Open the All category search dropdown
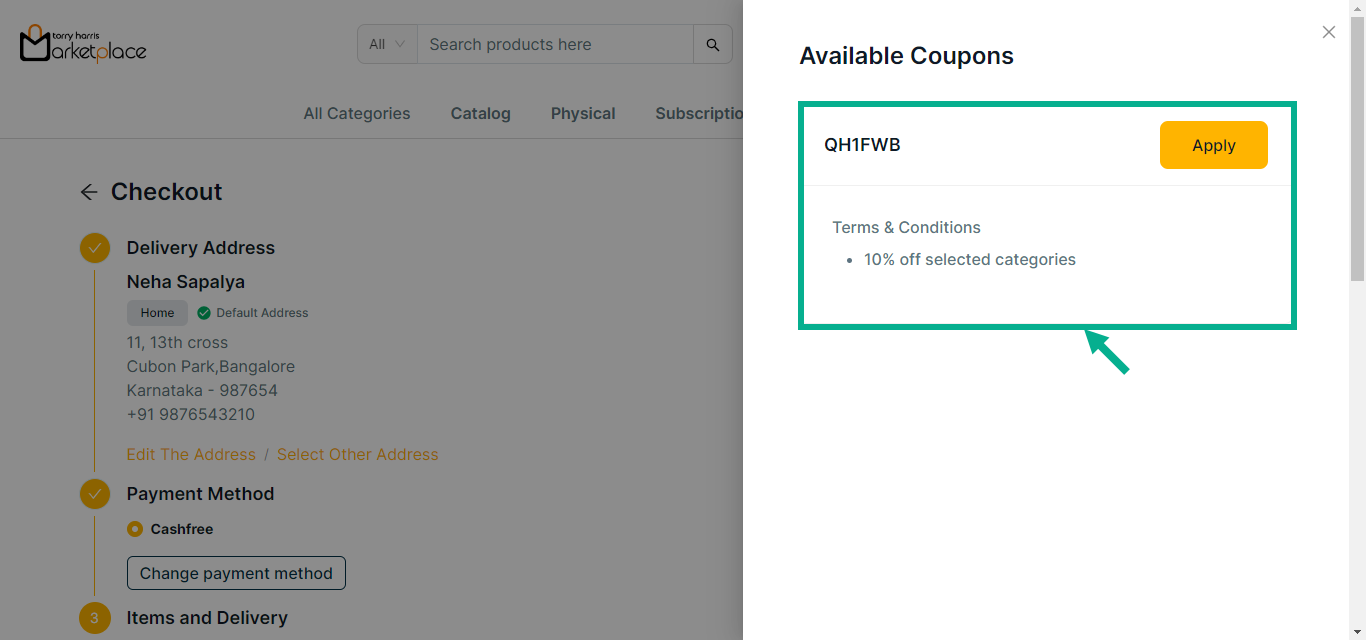The image size is (1366, 640). point(387,45)
